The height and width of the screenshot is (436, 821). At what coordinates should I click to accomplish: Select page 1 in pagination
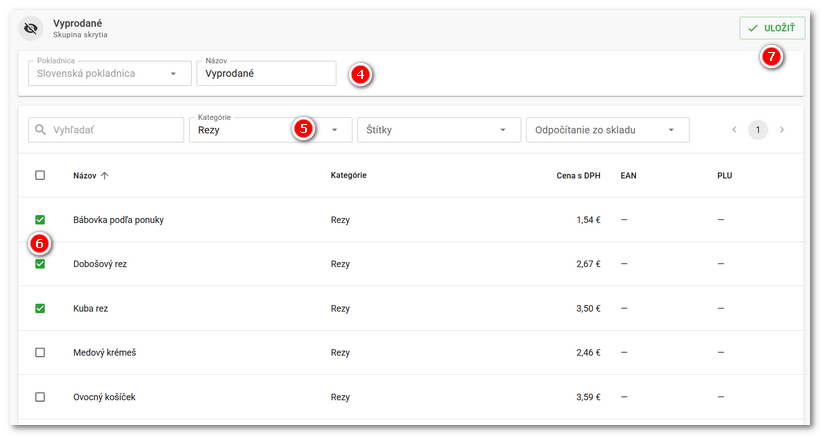click(x=758, y=130)
